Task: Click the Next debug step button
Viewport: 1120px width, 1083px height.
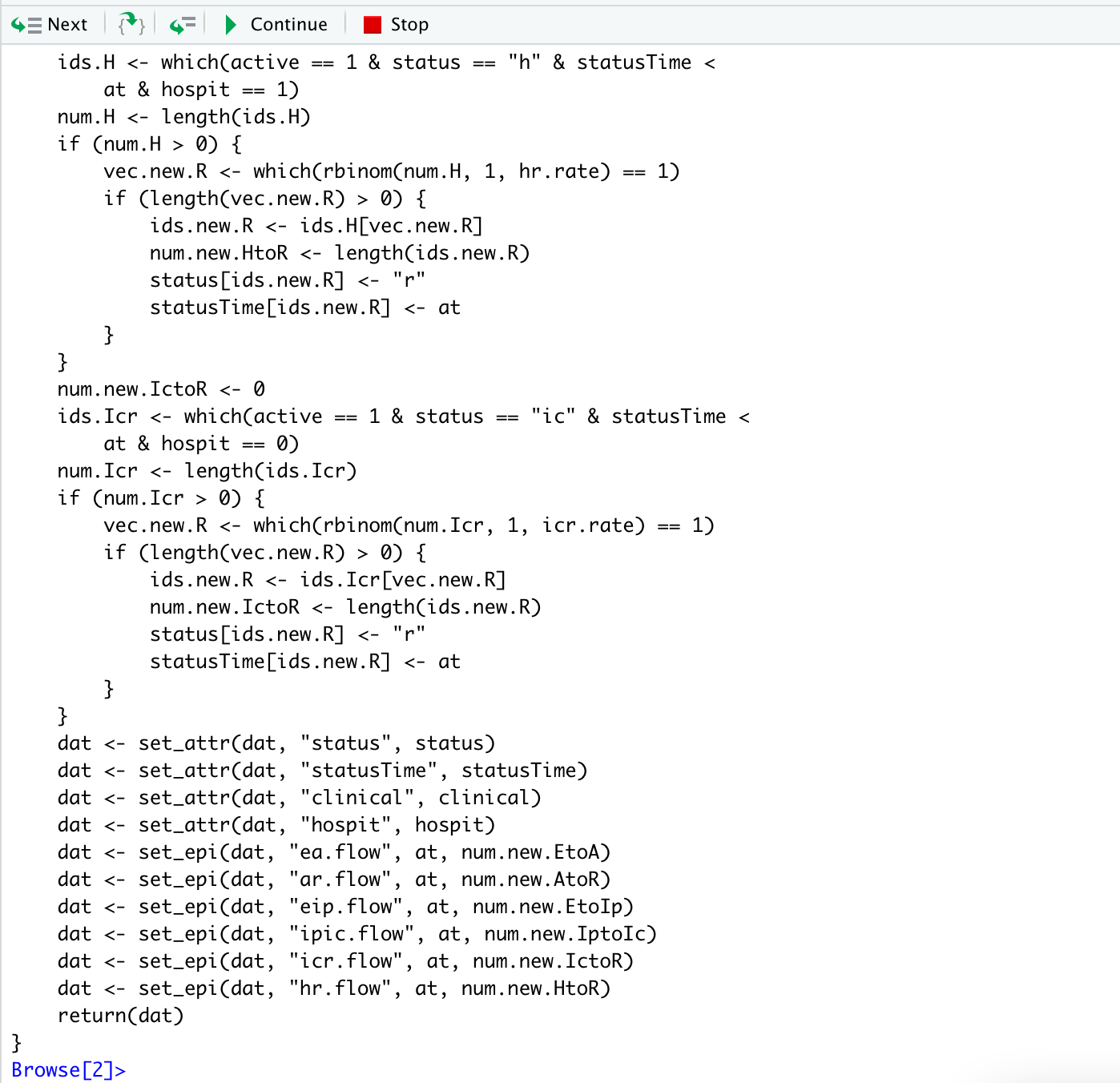Action: 49,25
